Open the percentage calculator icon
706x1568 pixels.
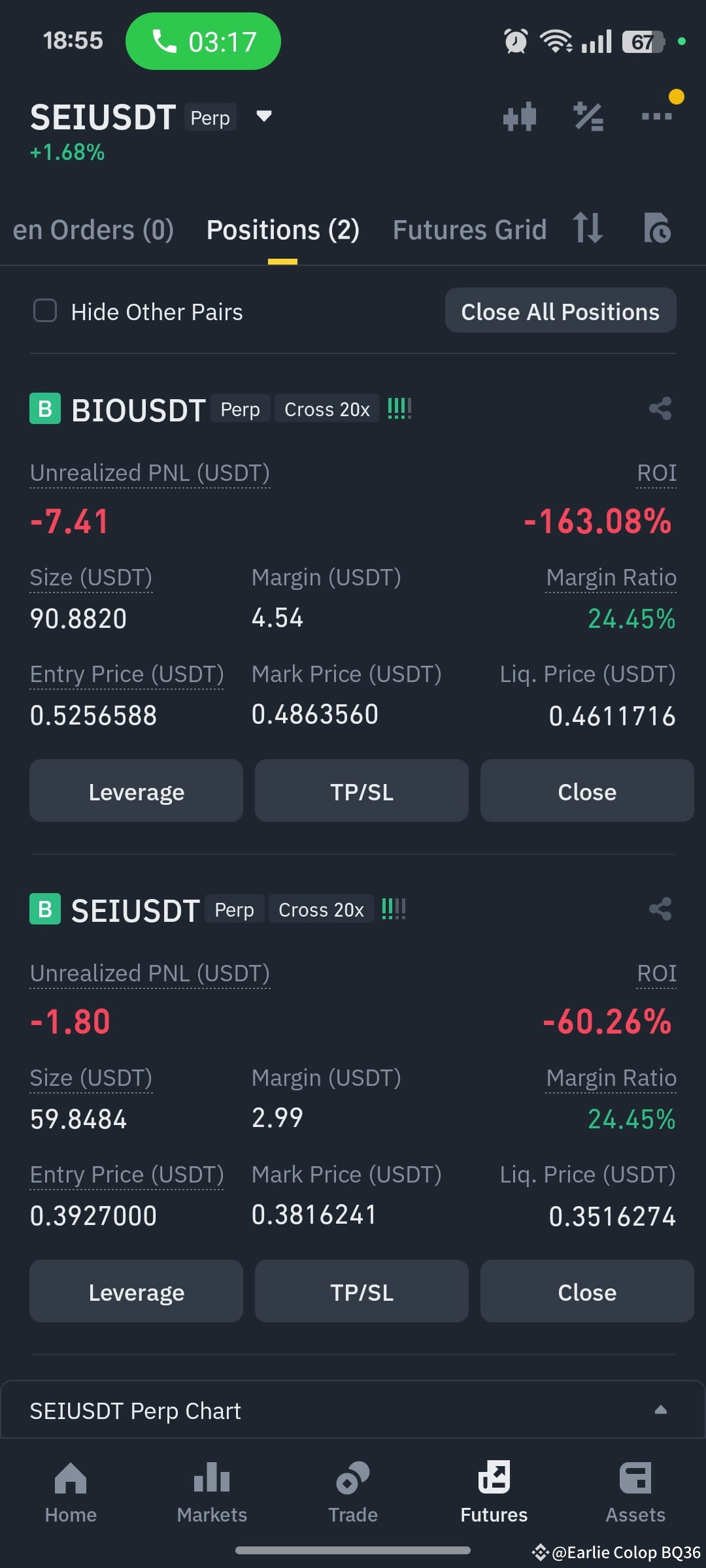[588, 117]
